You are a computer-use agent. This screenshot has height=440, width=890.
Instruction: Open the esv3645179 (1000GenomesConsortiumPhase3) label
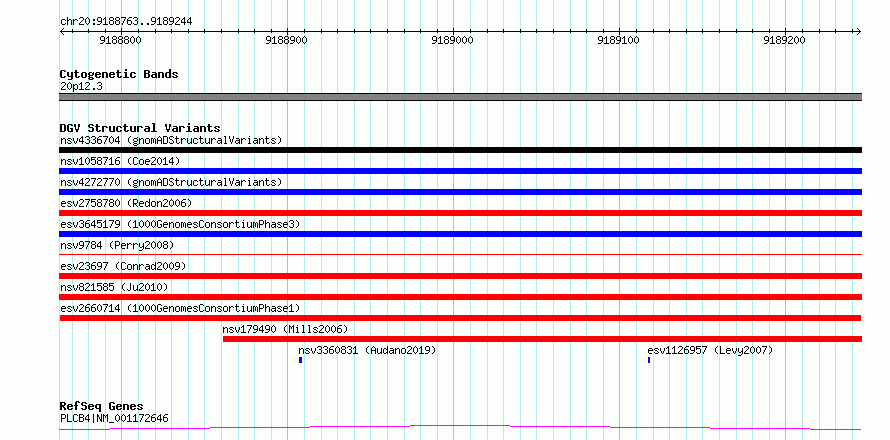180,224
